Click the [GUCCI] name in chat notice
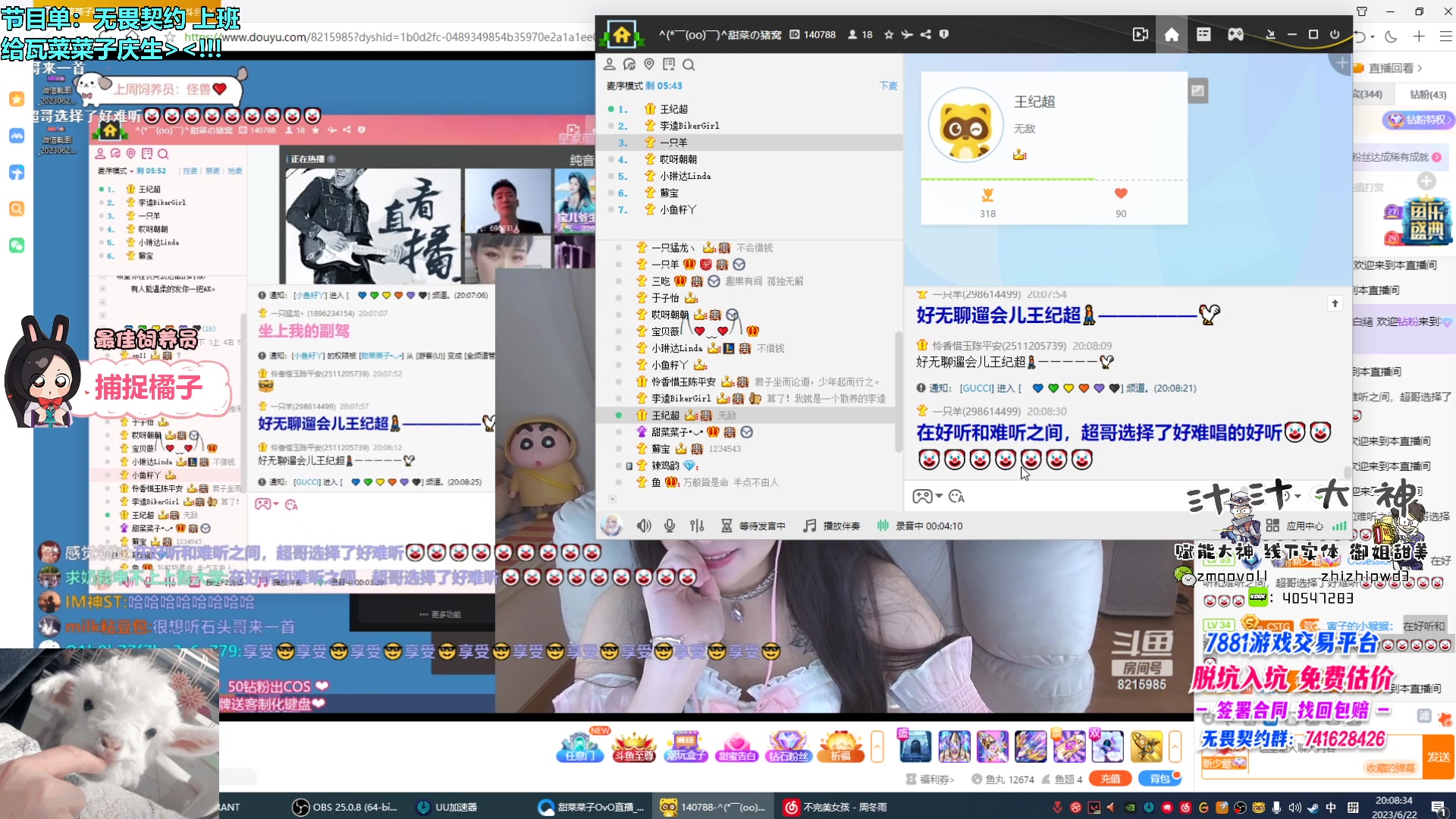 point(977,388)
